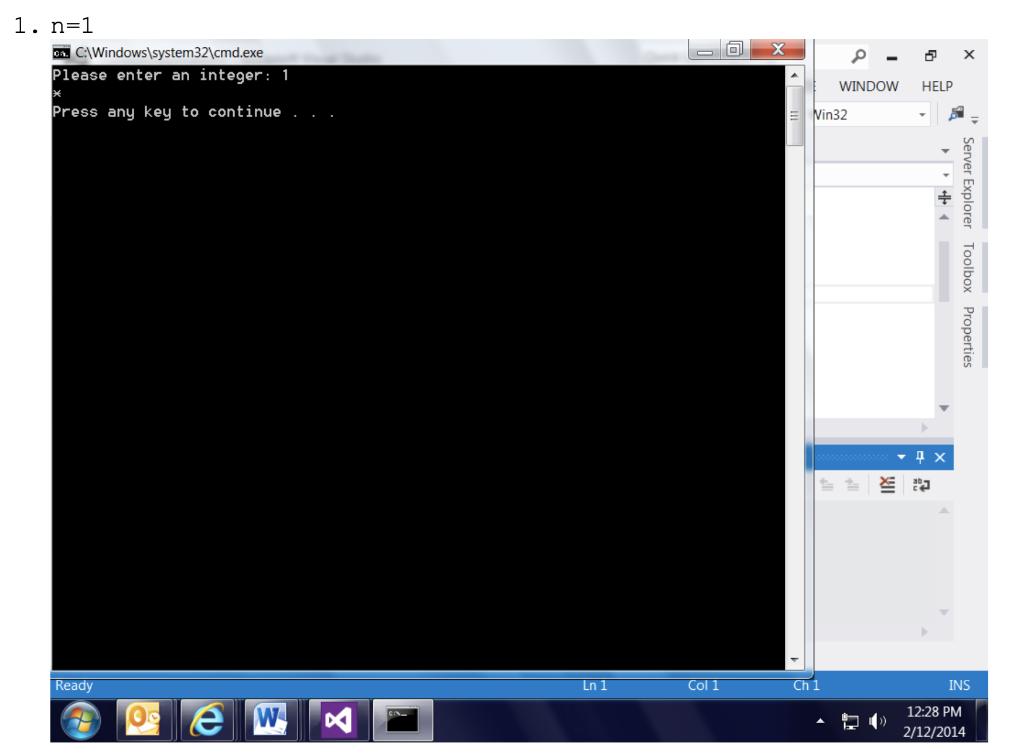
Task: Open the Output window options dropdown arrow
Action: [903, 457]
